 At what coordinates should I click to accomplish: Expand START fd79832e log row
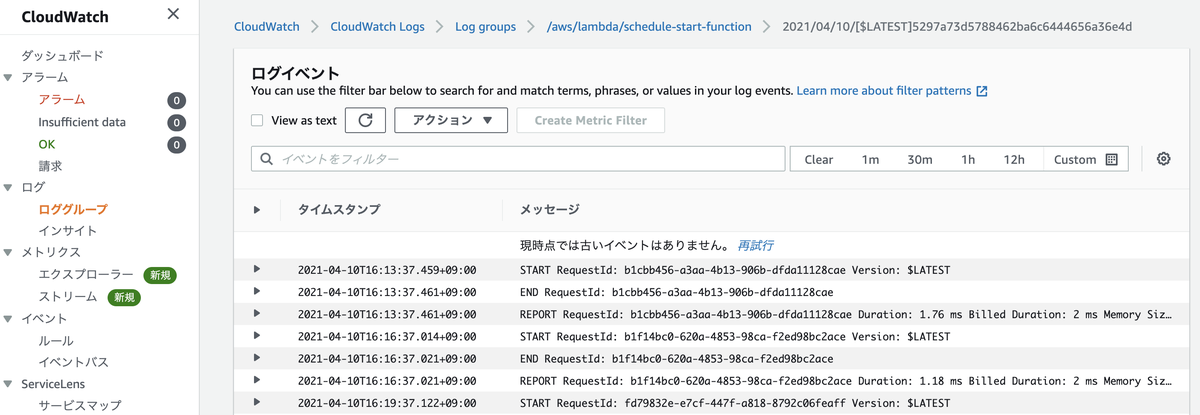click(257, 402)
